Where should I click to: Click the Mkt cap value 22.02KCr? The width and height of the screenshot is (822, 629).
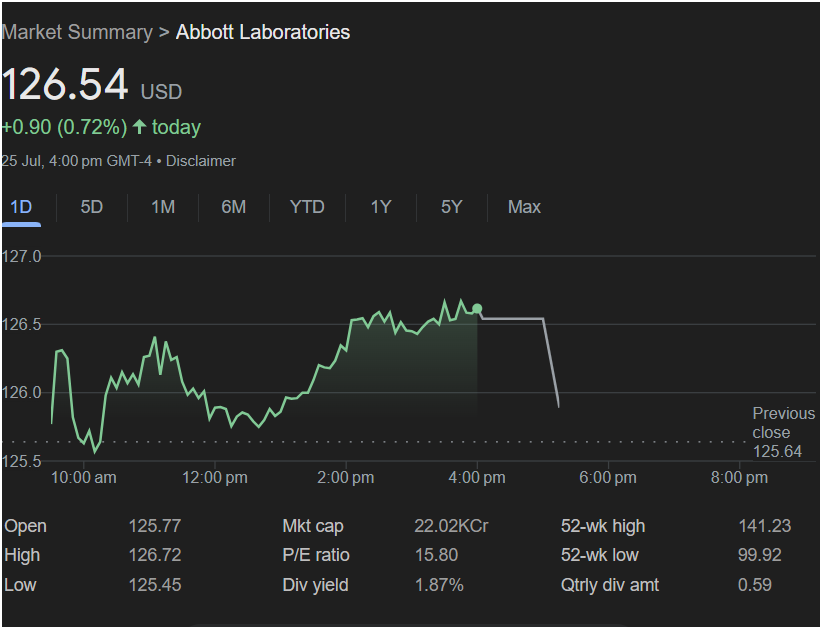pos(451,526)
